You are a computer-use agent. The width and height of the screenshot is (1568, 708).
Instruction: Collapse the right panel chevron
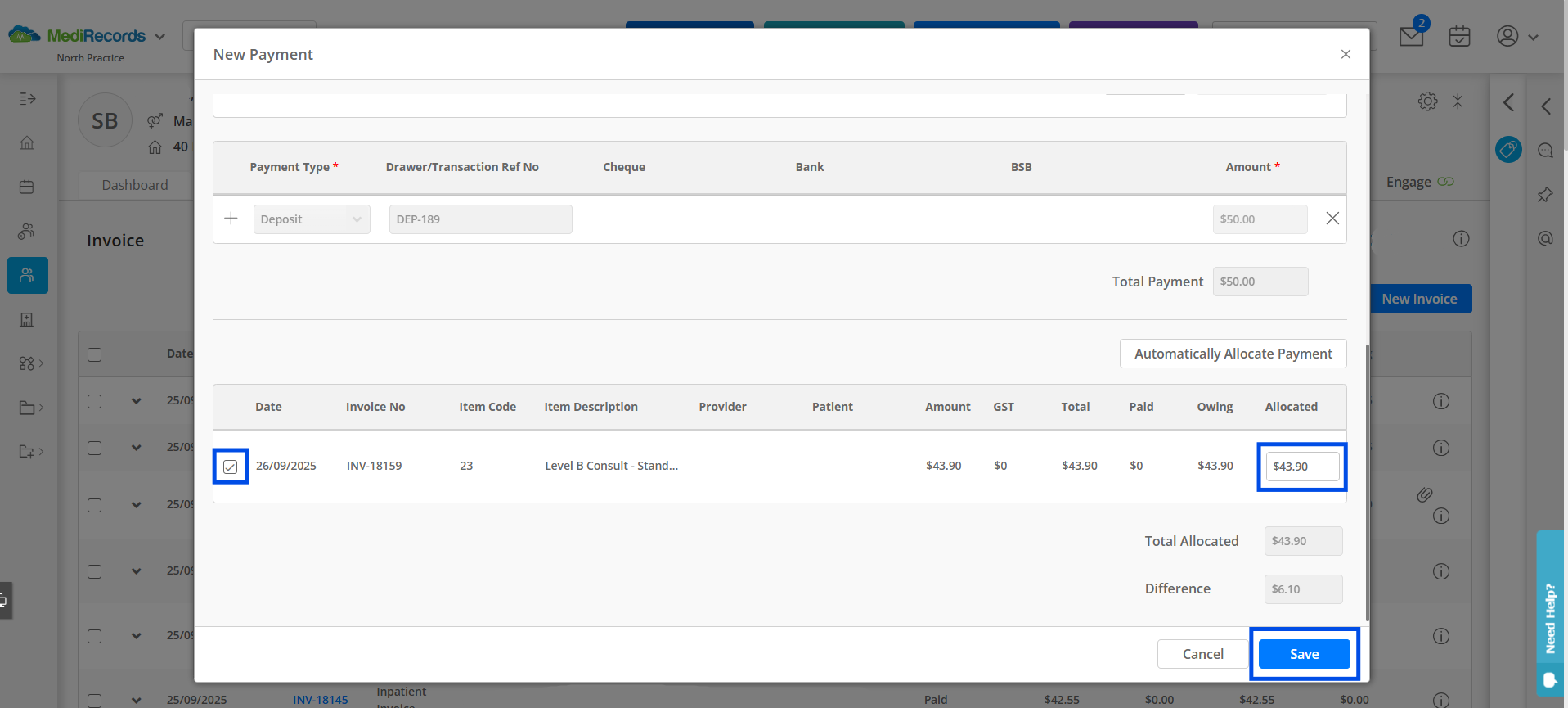click(x=1509, y=102)
